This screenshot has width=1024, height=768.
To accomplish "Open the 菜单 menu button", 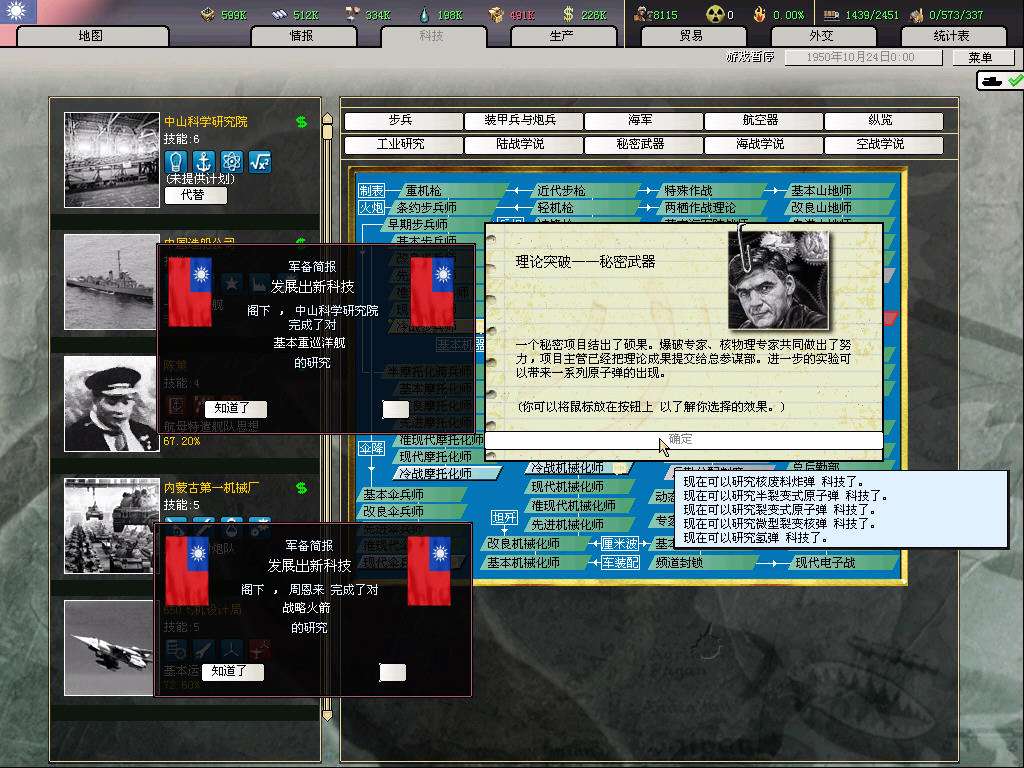I will 982,57.
